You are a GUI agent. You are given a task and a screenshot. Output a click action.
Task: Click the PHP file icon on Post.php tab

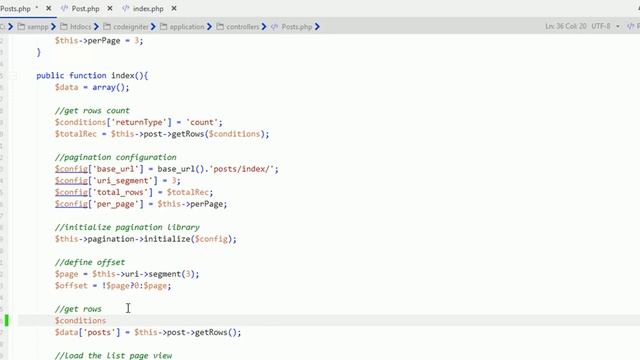[64, 8]
